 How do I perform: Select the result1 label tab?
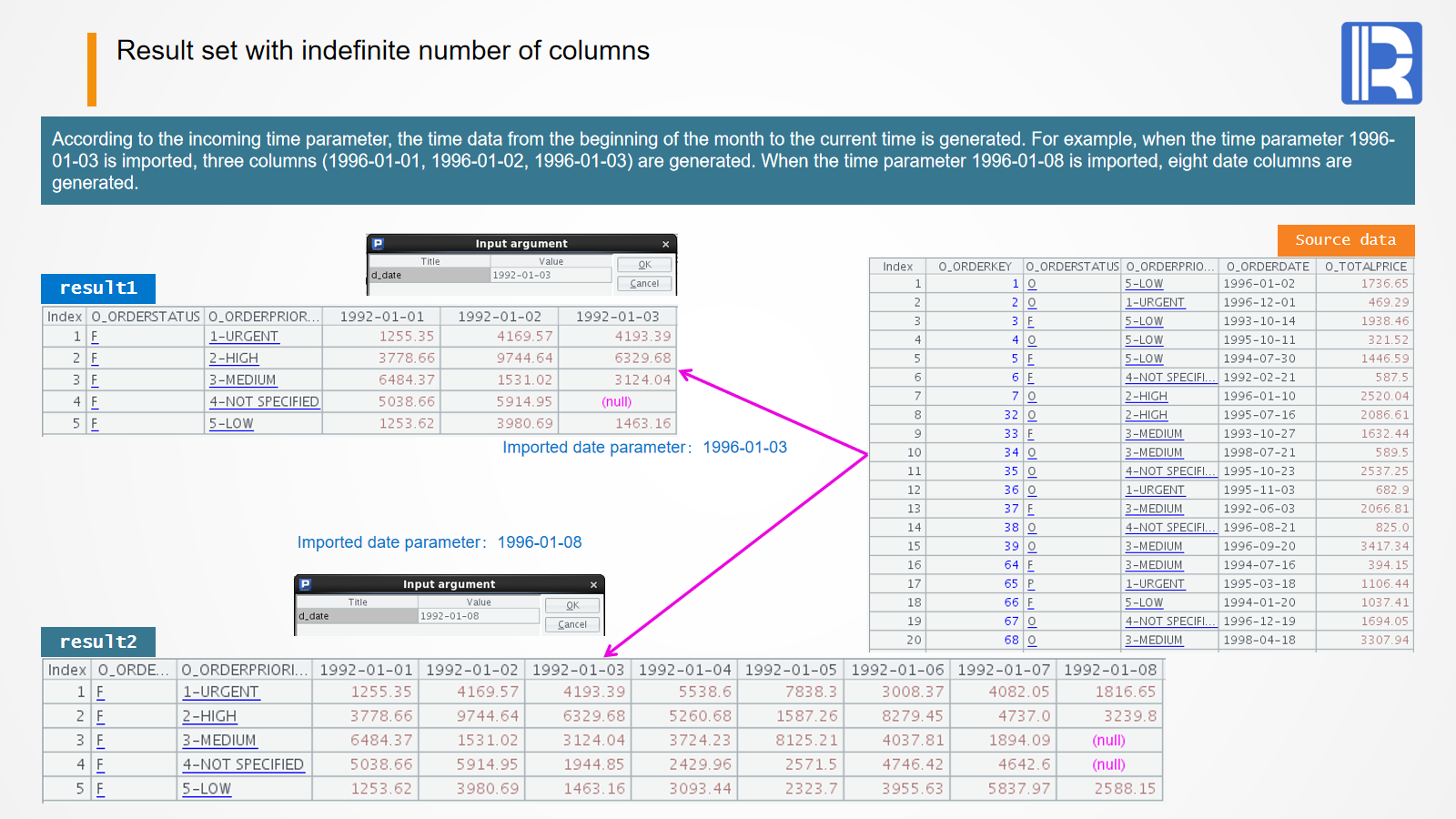pos(98,288)
